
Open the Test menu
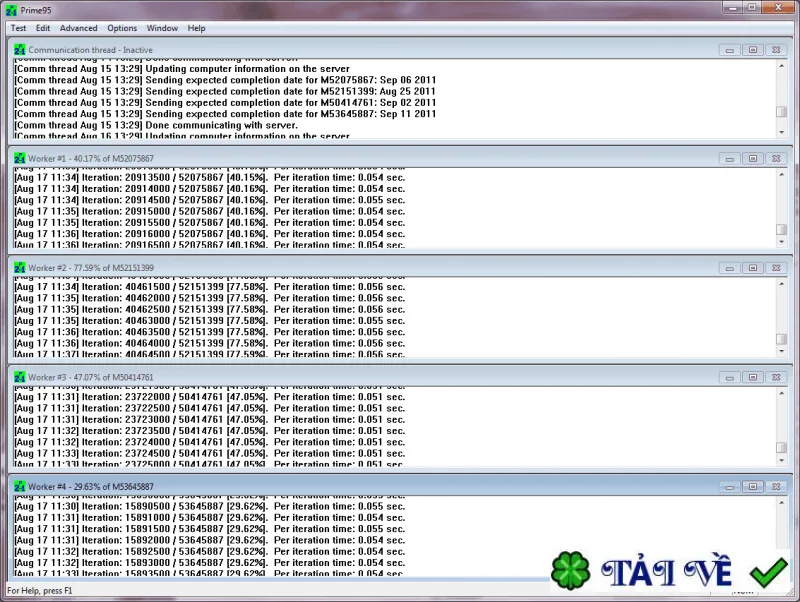(18, 28)
